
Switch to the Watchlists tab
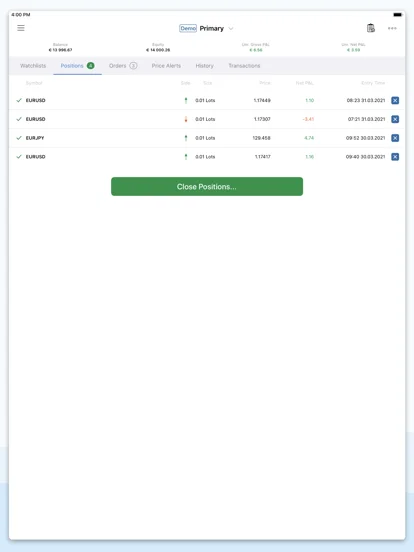33,65
